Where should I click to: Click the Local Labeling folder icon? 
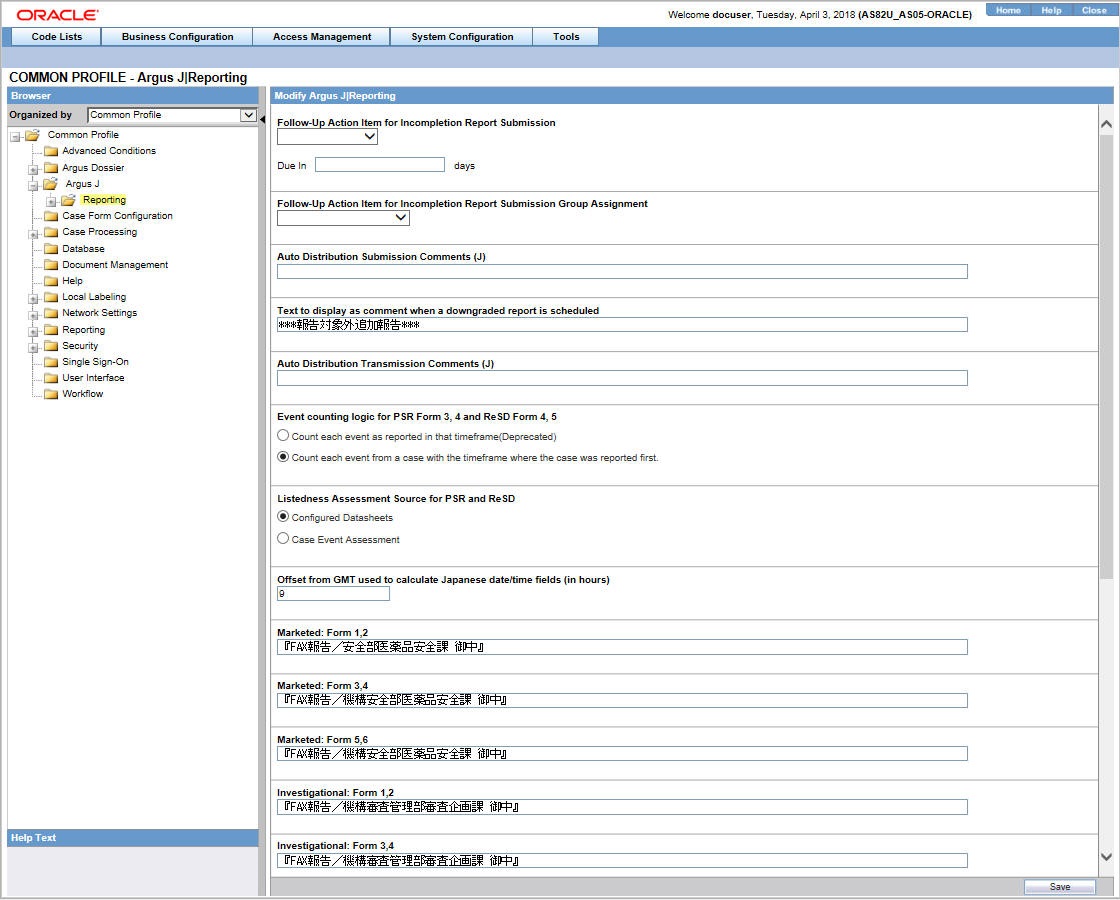point(51,297)
